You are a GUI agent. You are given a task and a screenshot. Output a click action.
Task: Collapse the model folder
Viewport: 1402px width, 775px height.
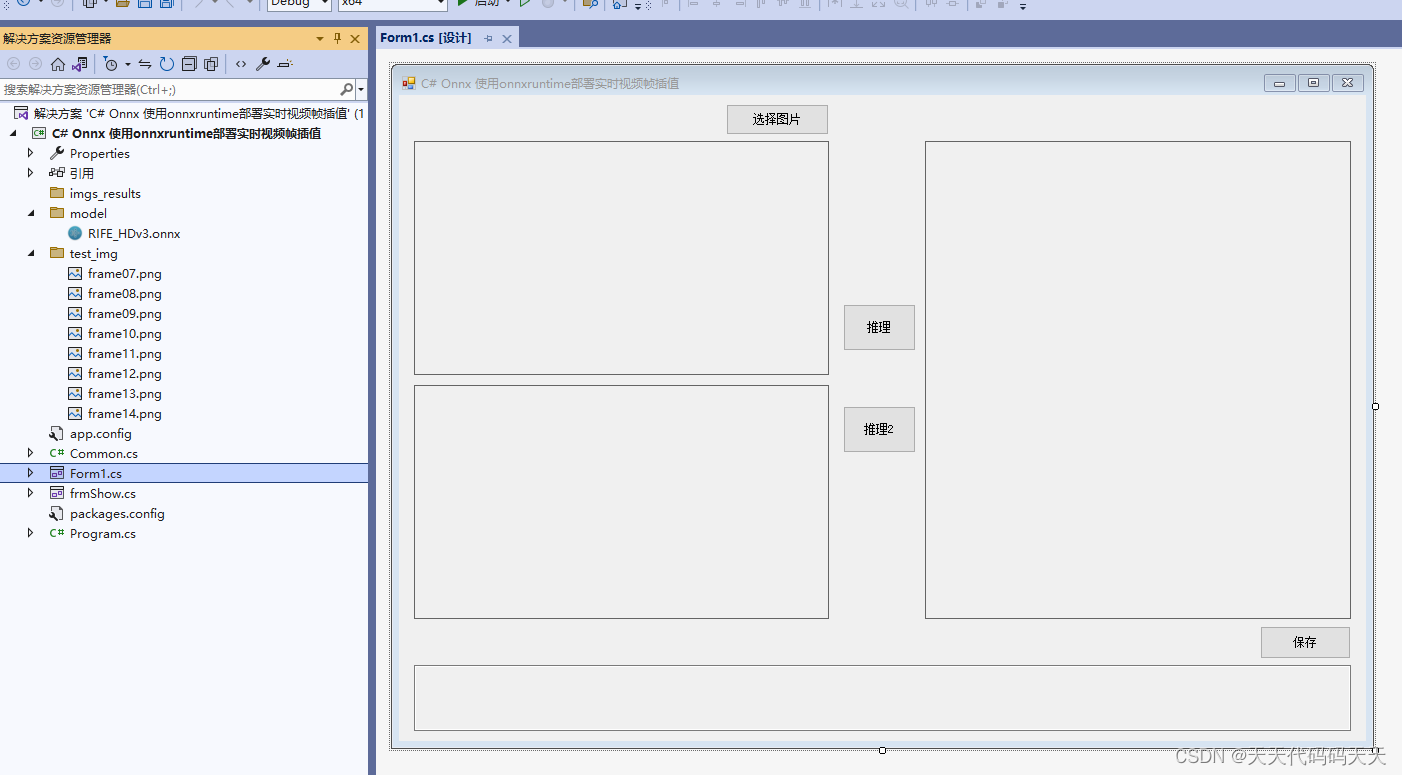click(30, 213)
